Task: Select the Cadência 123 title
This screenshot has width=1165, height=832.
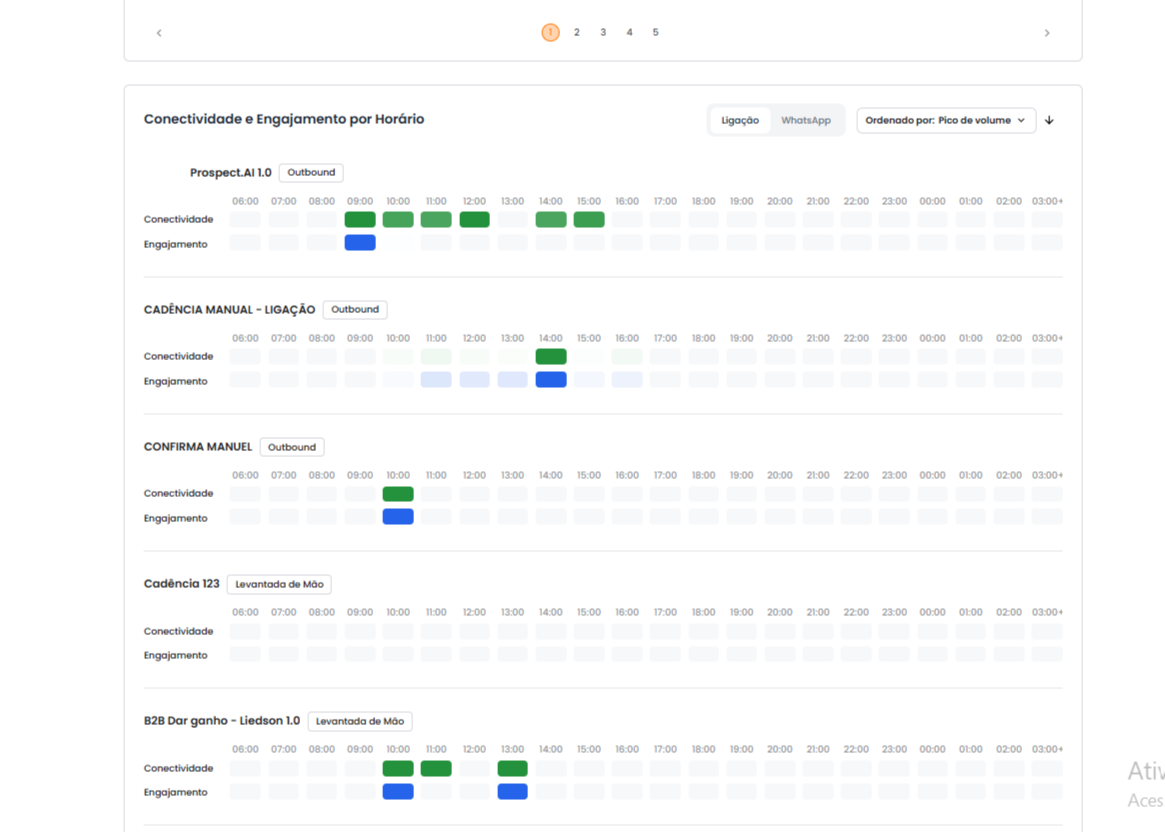Action: tap(182, 584)
